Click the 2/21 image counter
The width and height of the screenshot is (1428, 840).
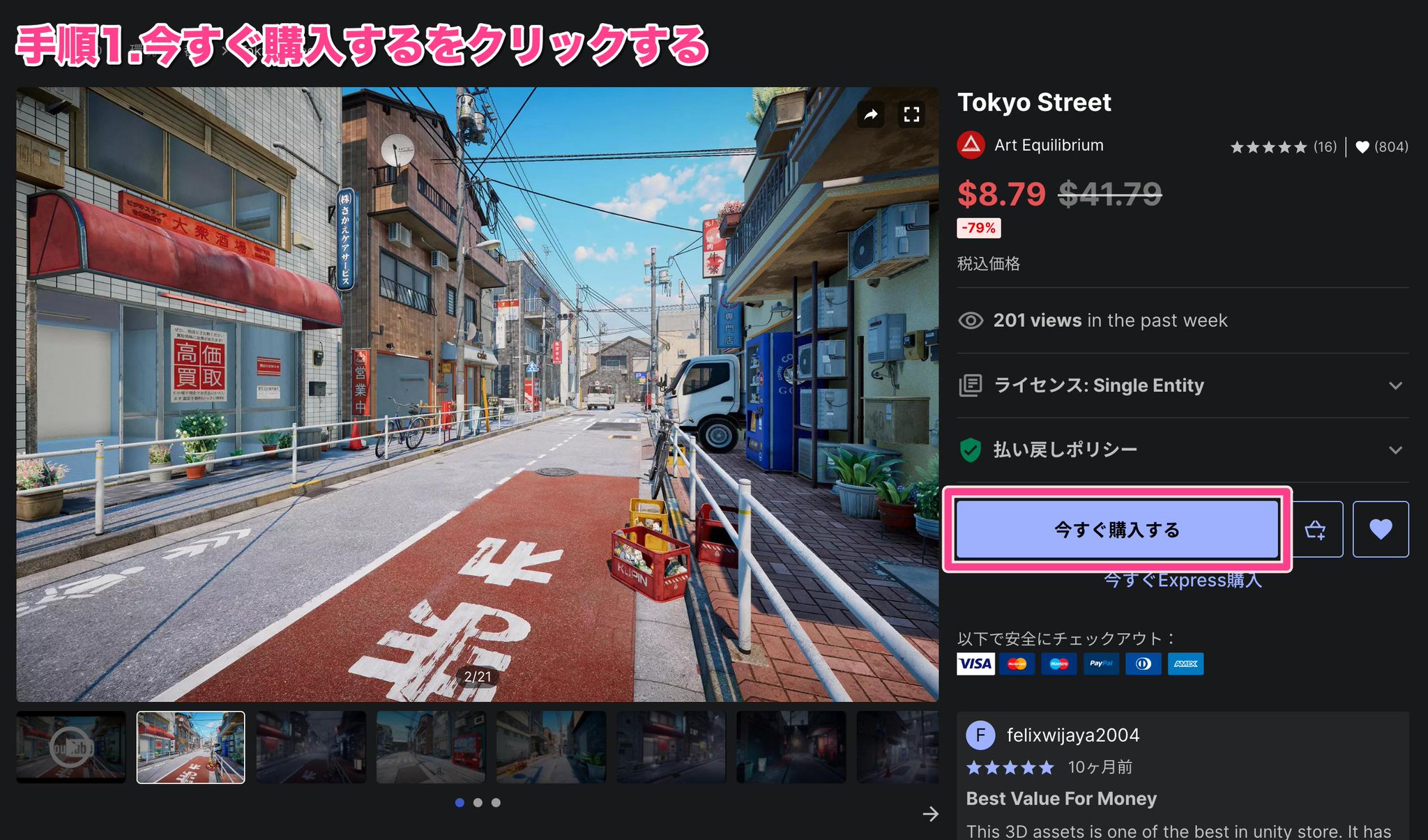tap(478, 676)
